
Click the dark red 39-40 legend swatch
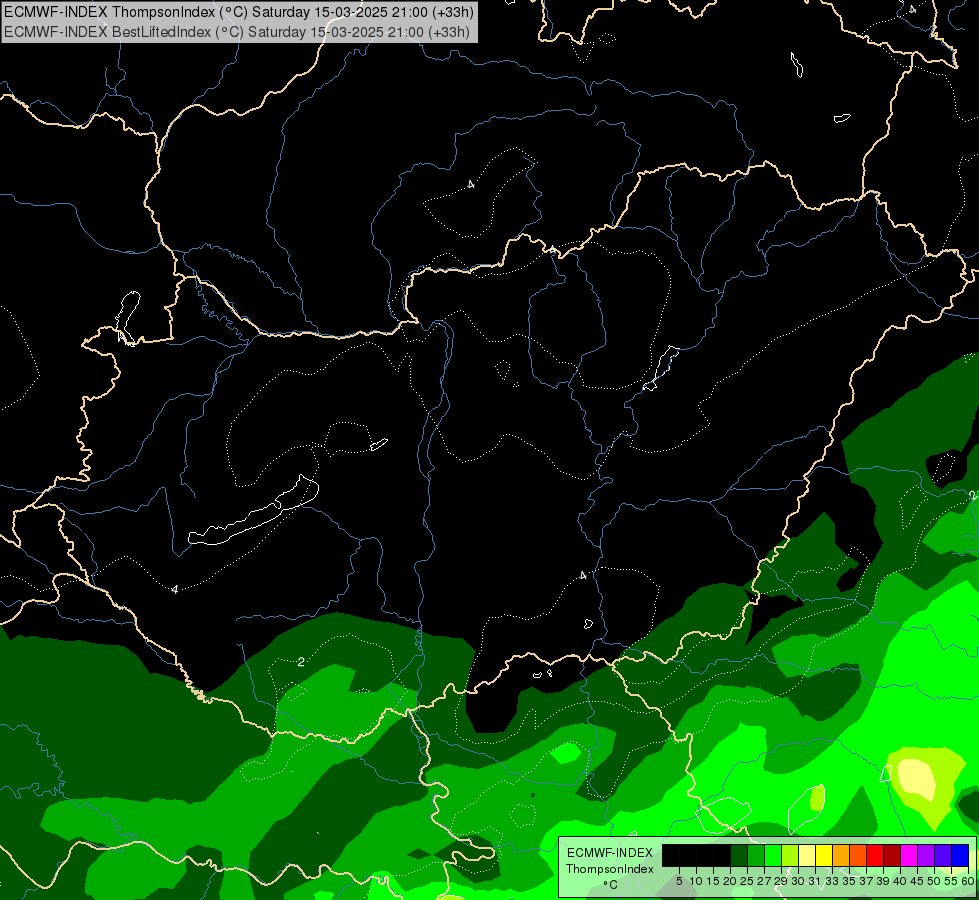[892, 855]
